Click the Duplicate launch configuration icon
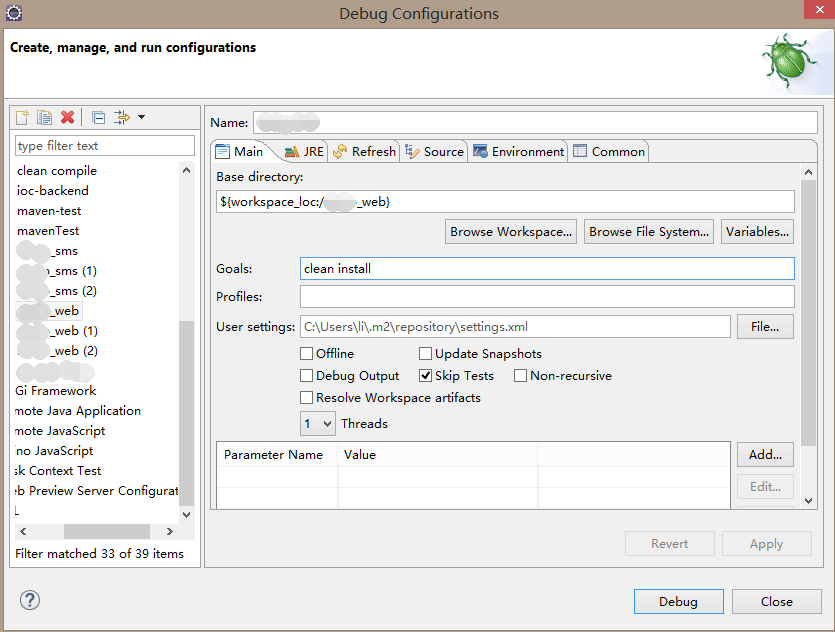The width and height of the screenshot is (835, 632). coord(45,117)
